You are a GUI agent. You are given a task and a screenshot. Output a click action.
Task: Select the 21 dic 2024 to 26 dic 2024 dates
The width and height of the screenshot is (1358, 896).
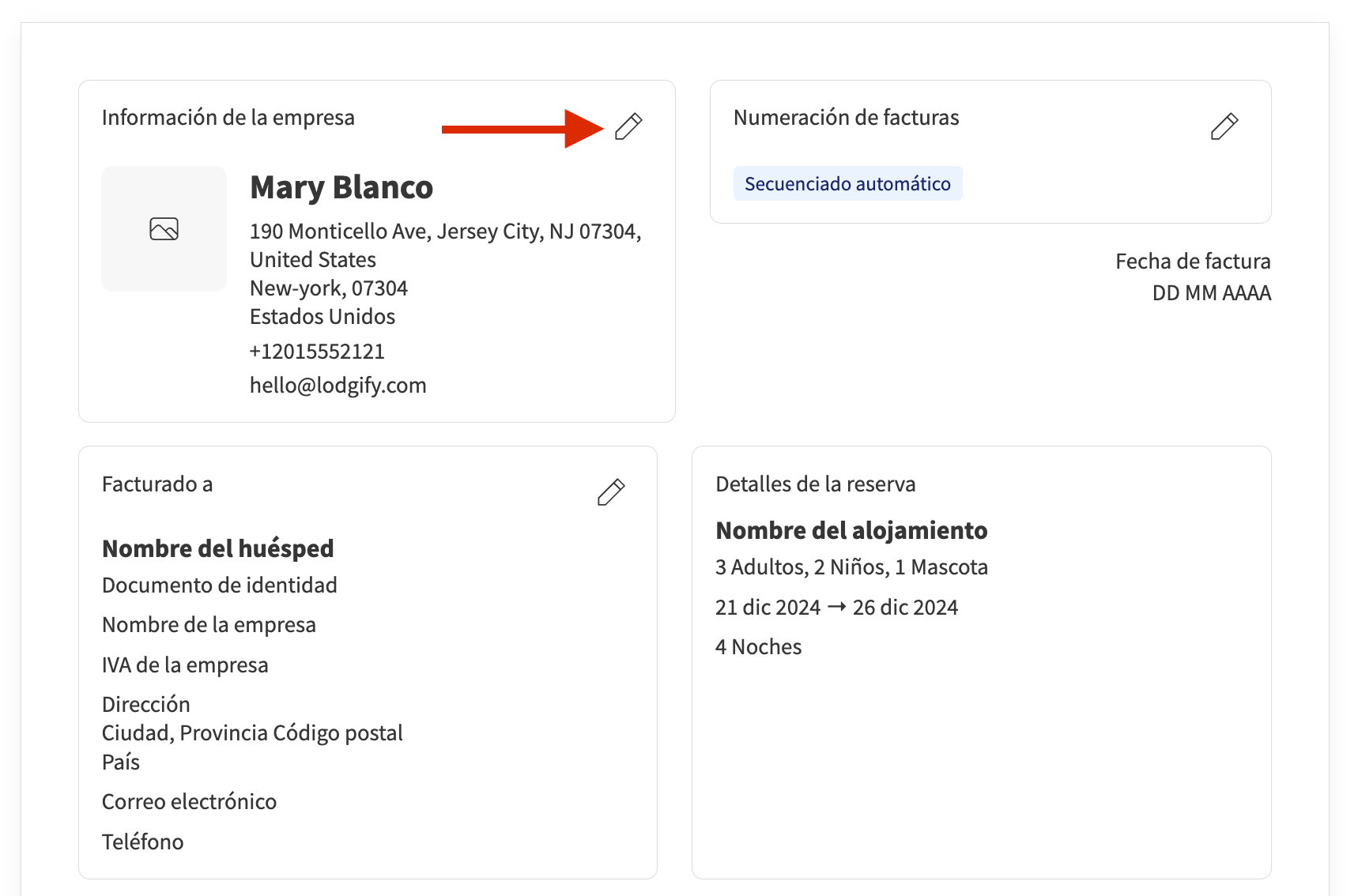[836, 608]
